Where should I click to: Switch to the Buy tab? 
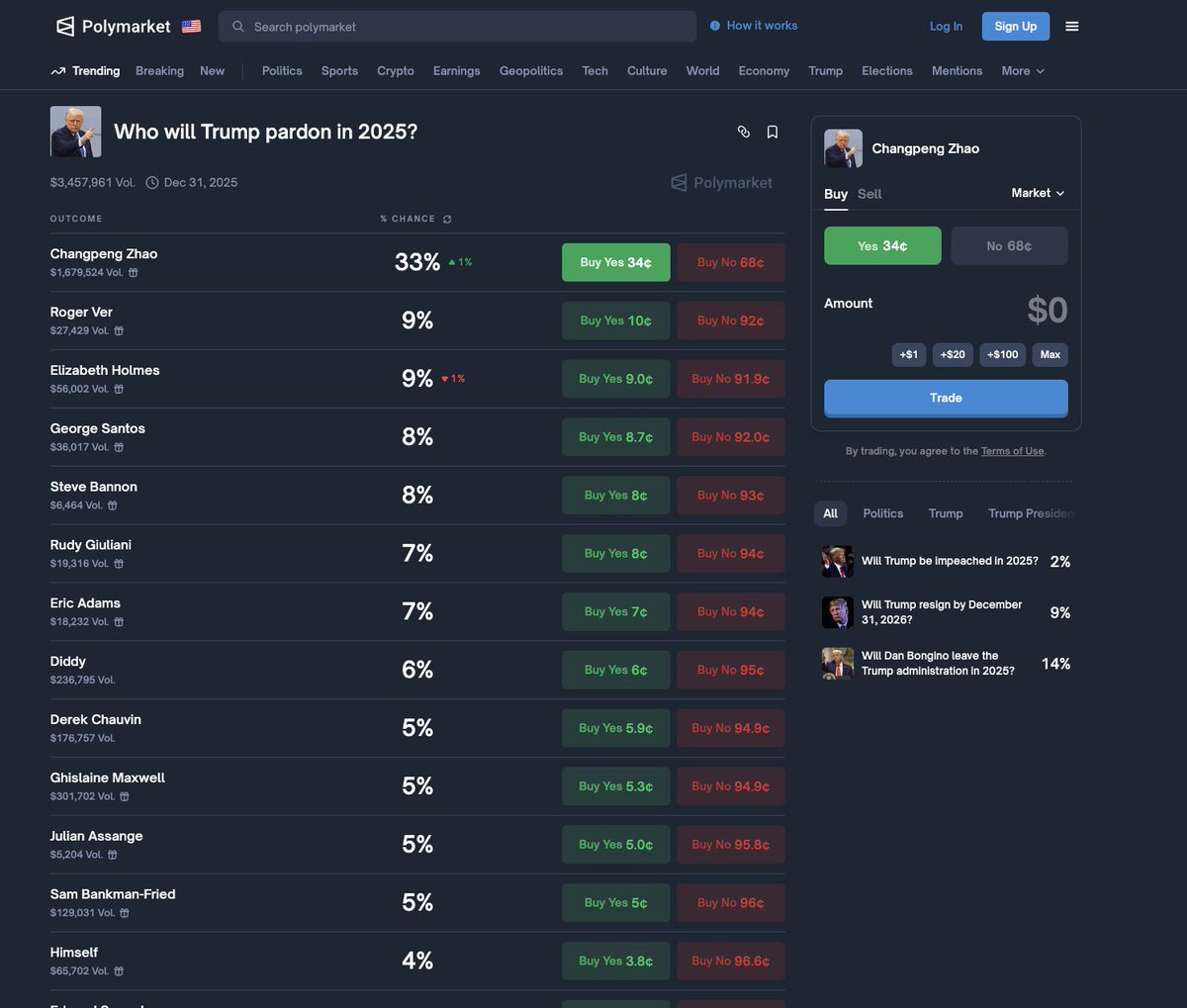click(x=836, y=194)
